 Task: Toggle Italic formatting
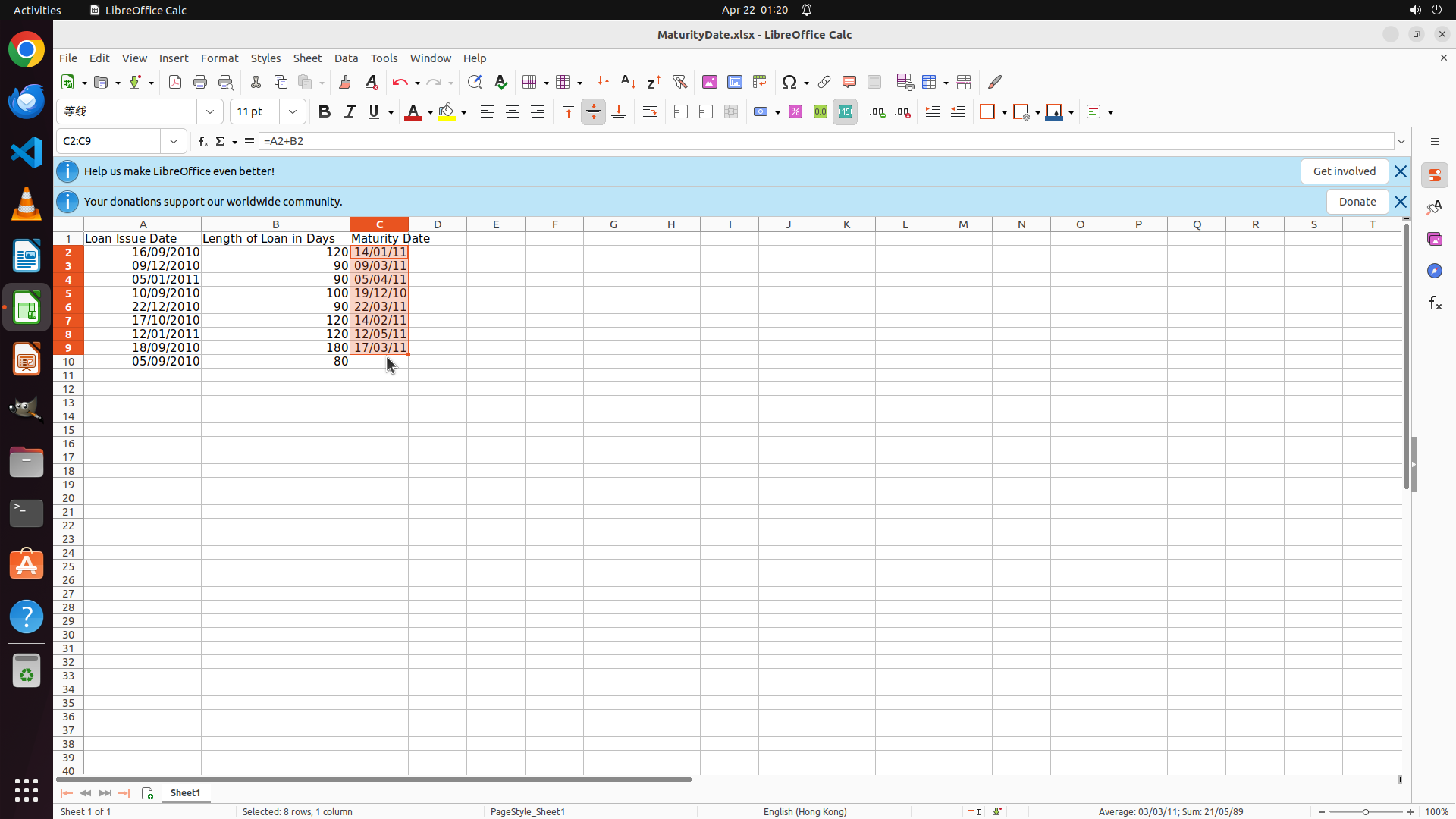pos(350,112)
